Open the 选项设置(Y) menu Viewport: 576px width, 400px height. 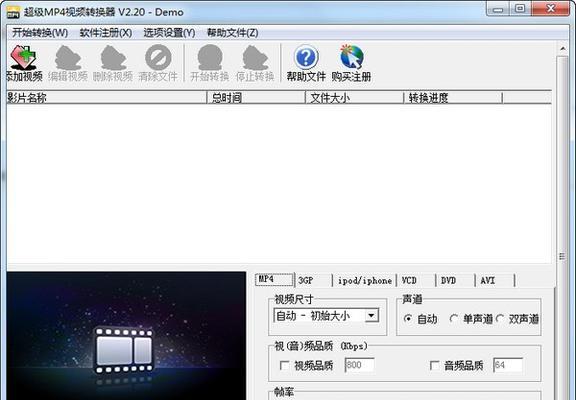(169, 33)
